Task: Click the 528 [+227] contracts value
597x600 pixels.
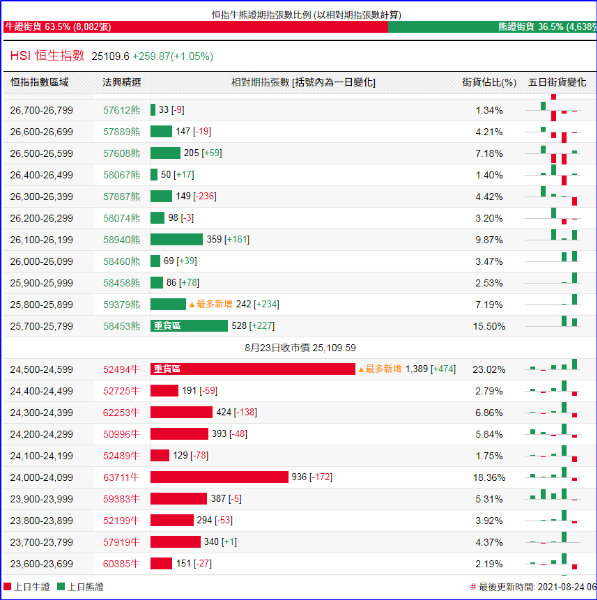Action: 253,326
